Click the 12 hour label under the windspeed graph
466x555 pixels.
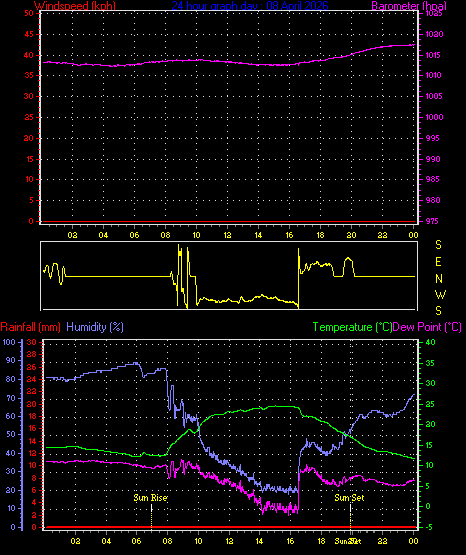227,235
